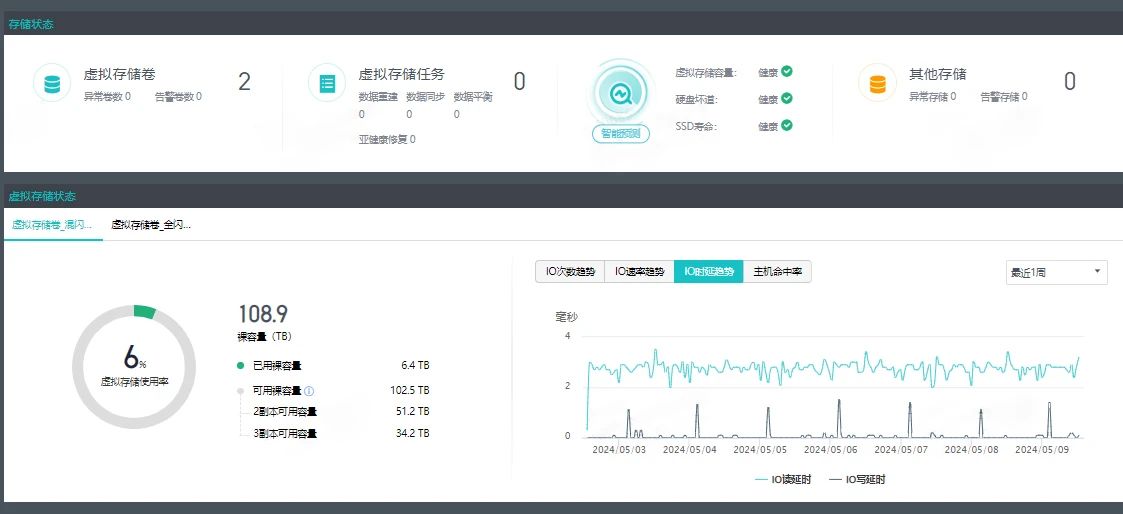Click the green check beside SSD寿命
The image size is (1123, 514).
(x=787, y=125)
